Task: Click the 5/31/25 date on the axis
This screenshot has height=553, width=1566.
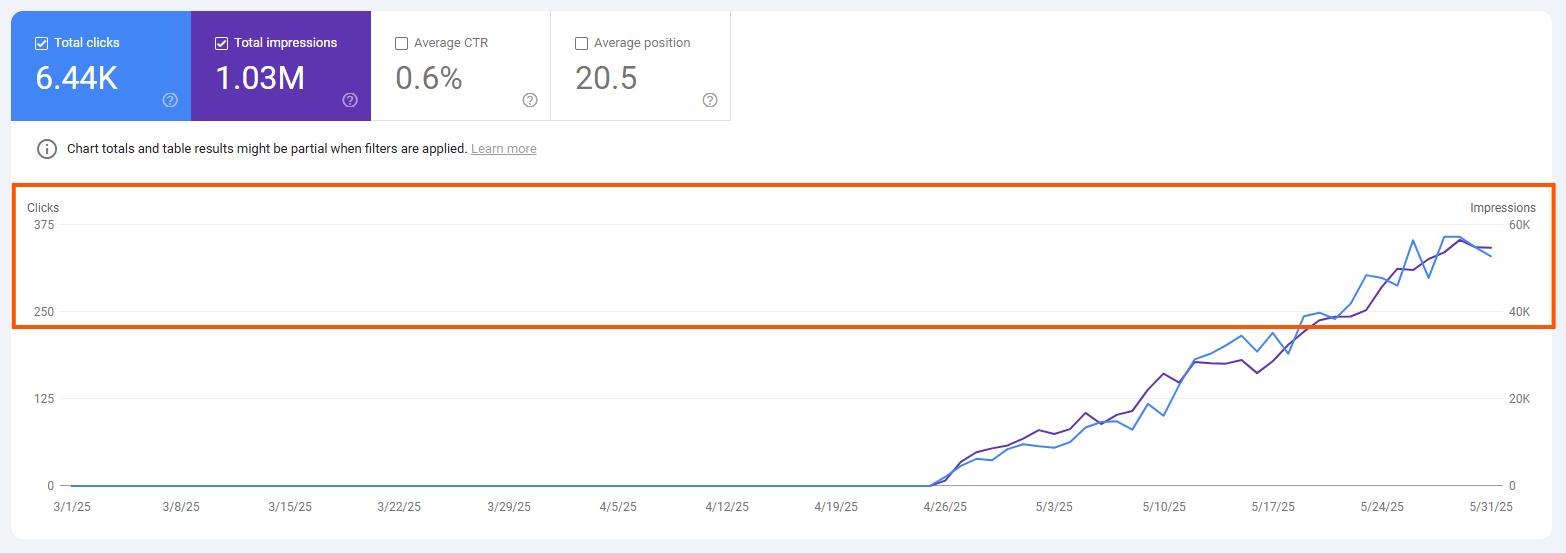Action: (x=1491, y=507)
